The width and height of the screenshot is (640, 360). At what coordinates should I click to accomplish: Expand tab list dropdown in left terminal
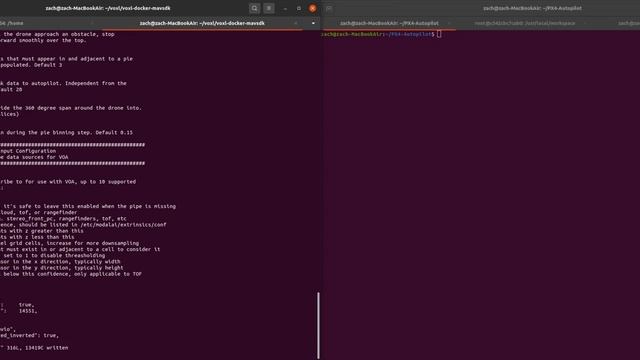(x=313, y=23)
